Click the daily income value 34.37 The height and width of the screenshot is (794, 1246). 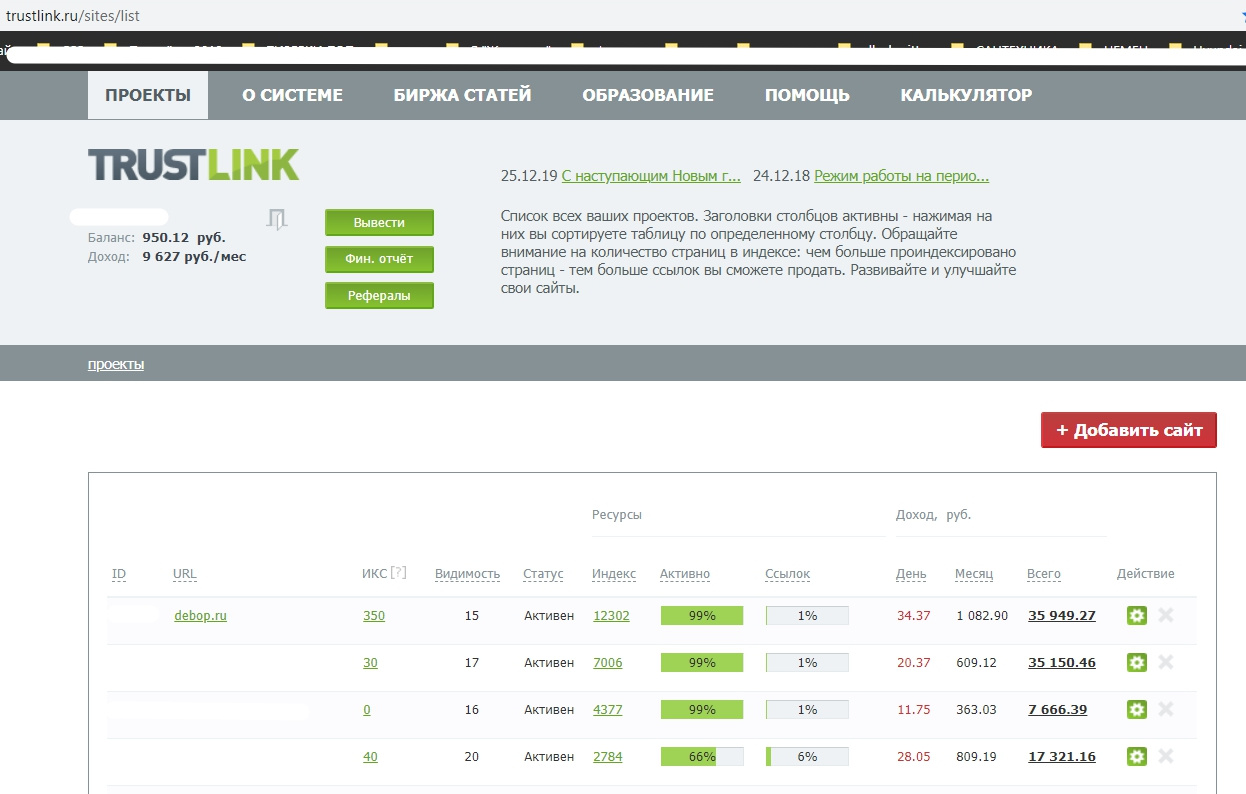914,616
